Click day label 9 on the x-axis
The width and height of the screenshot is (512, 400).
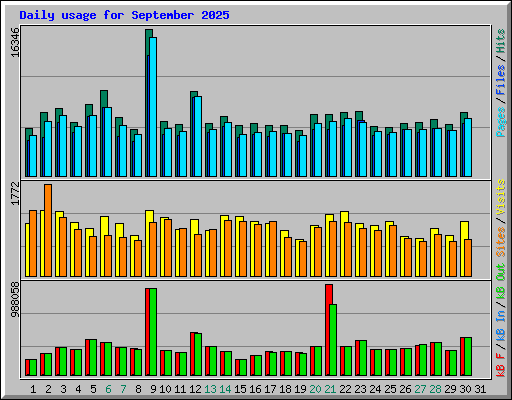click(x=153, y=389)
